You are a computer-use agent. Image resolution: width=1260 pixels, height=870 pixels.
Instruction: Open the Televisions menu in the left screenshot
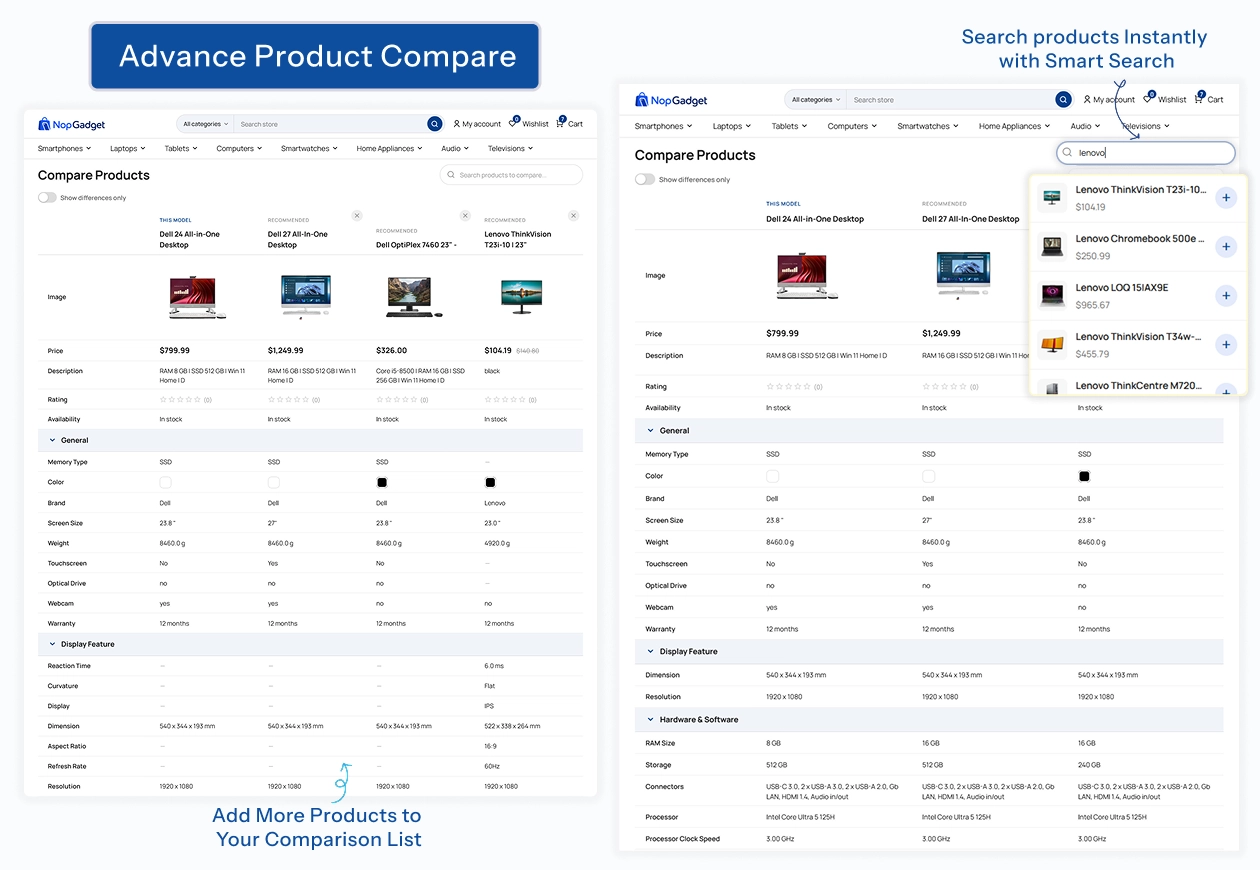pos(510,149)
